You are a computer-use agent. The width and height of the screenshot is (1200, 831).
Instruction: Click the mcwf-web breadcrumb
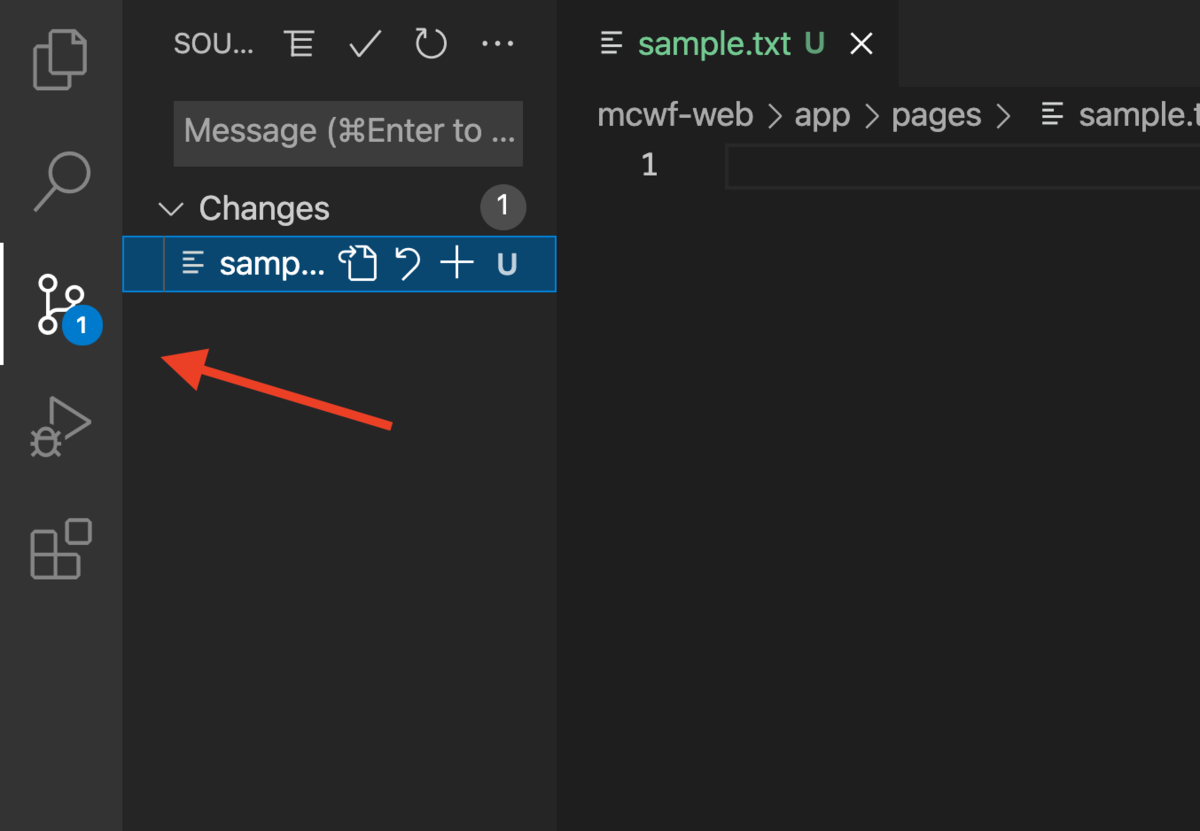675,116
